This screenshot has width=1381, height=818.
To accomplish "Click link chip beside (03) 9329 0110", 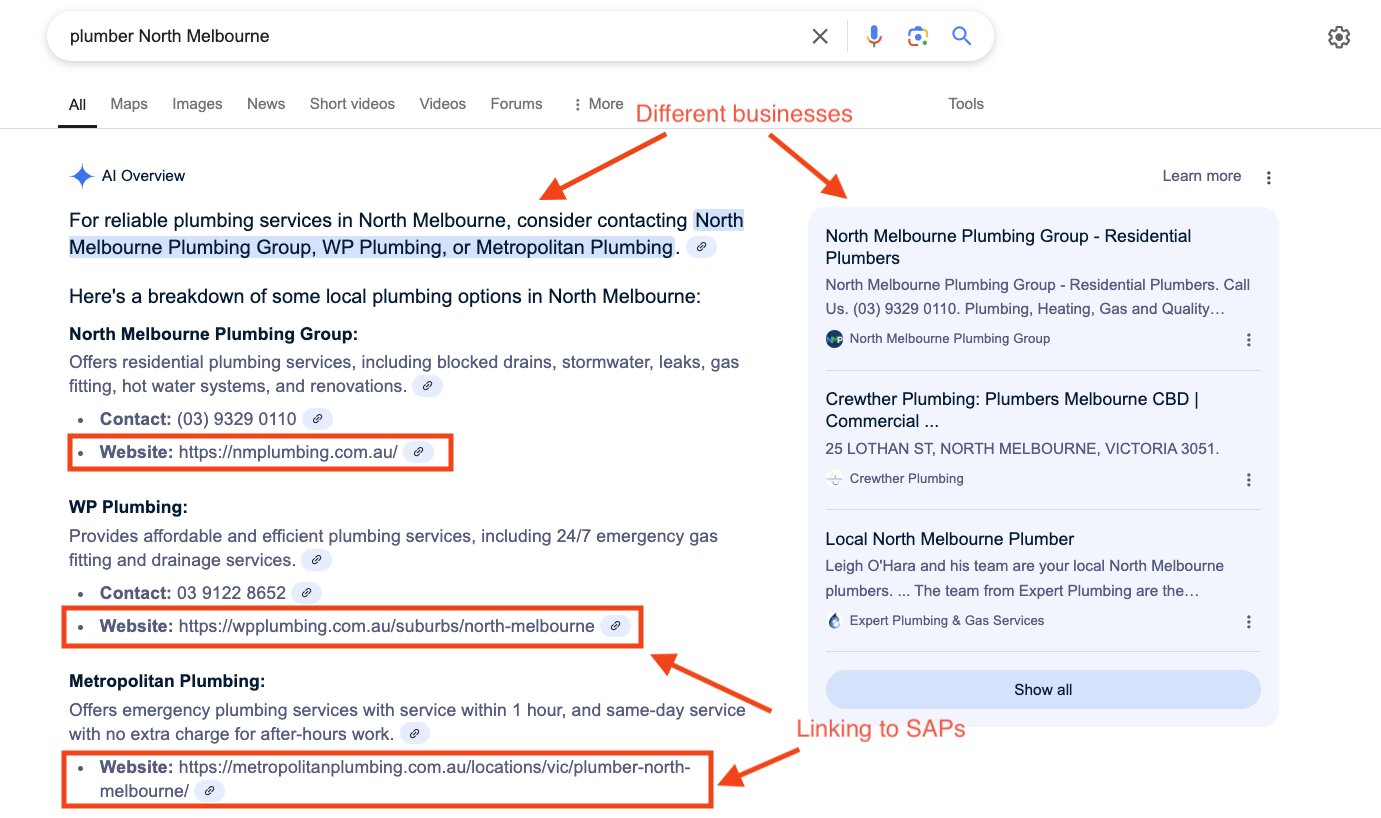I will 317,419.
